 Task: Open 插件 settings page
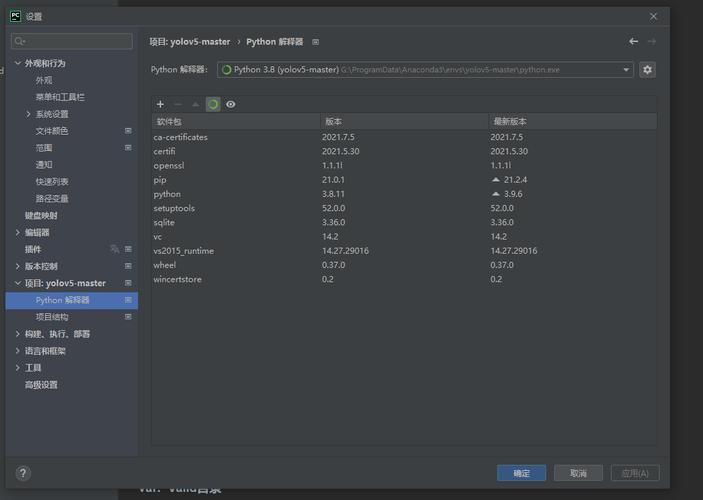pyautogui.click(x=33, y=249)
